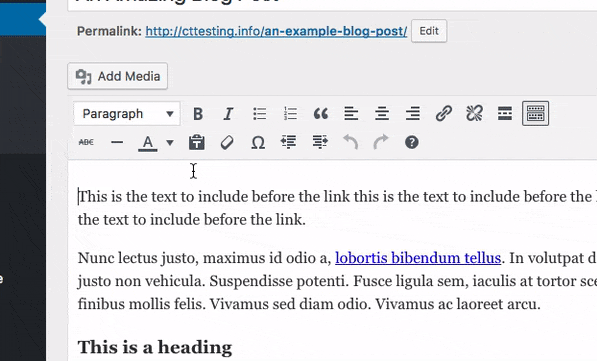This screenshot has height=361, width=597.
Task: Open special character Omega menu
Action: coord(258,143)
